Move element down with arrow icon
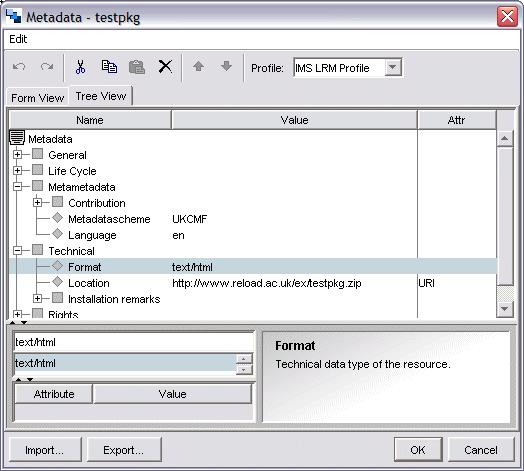Screen dimensions: 524x471 (x=227, y=66)
